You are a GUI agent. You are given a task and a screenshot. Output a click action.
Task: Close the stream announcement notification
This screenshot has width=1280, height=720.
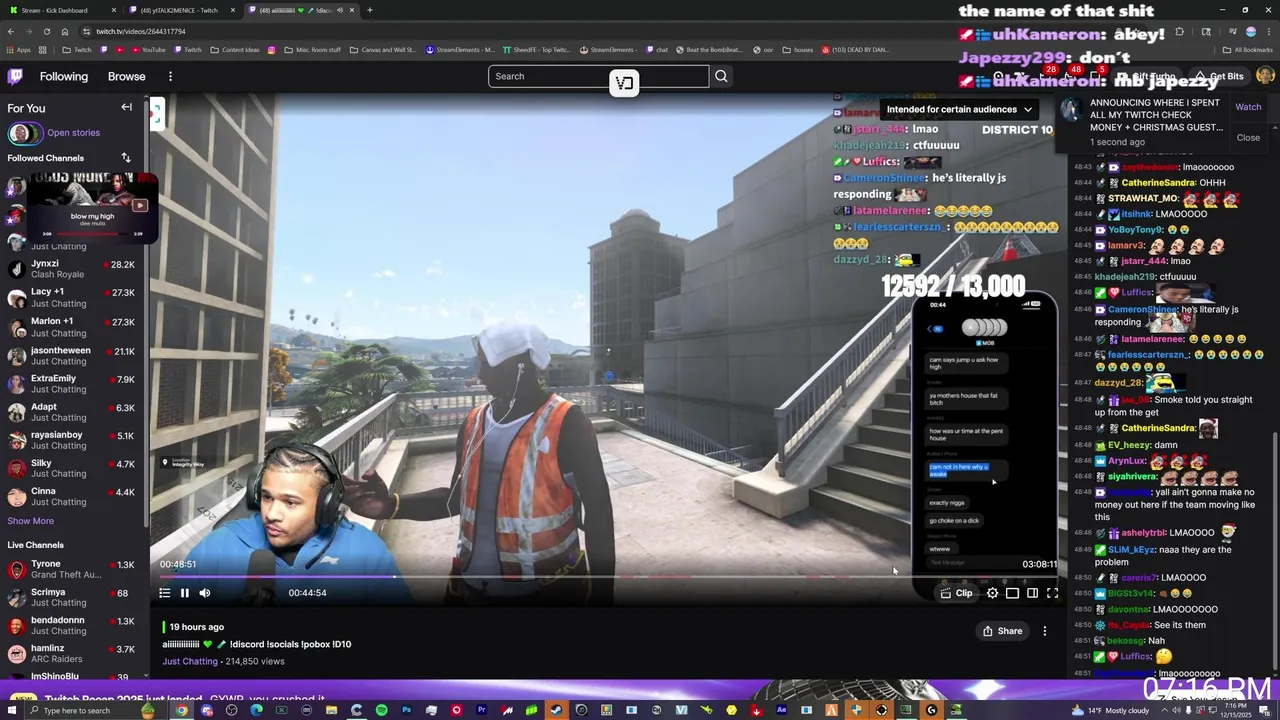(x=1248, y=138)
